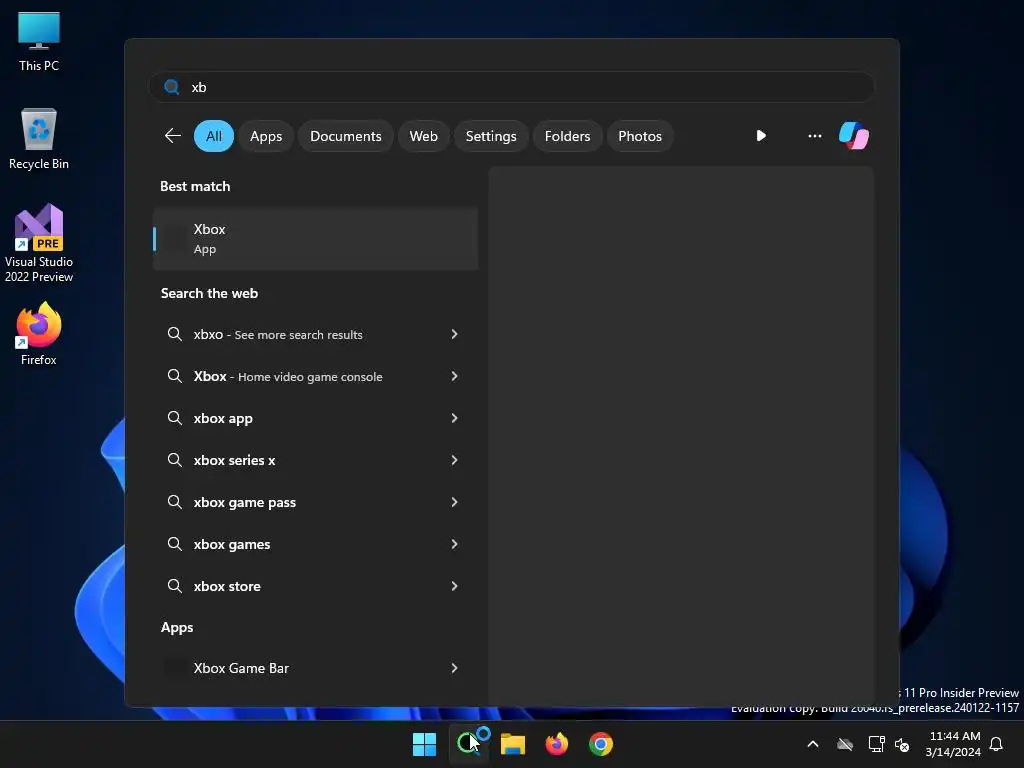Viewport: 1024px width, 768px height.
Task: Expand the xbox store result chevron
Action: tap(455, 586)
